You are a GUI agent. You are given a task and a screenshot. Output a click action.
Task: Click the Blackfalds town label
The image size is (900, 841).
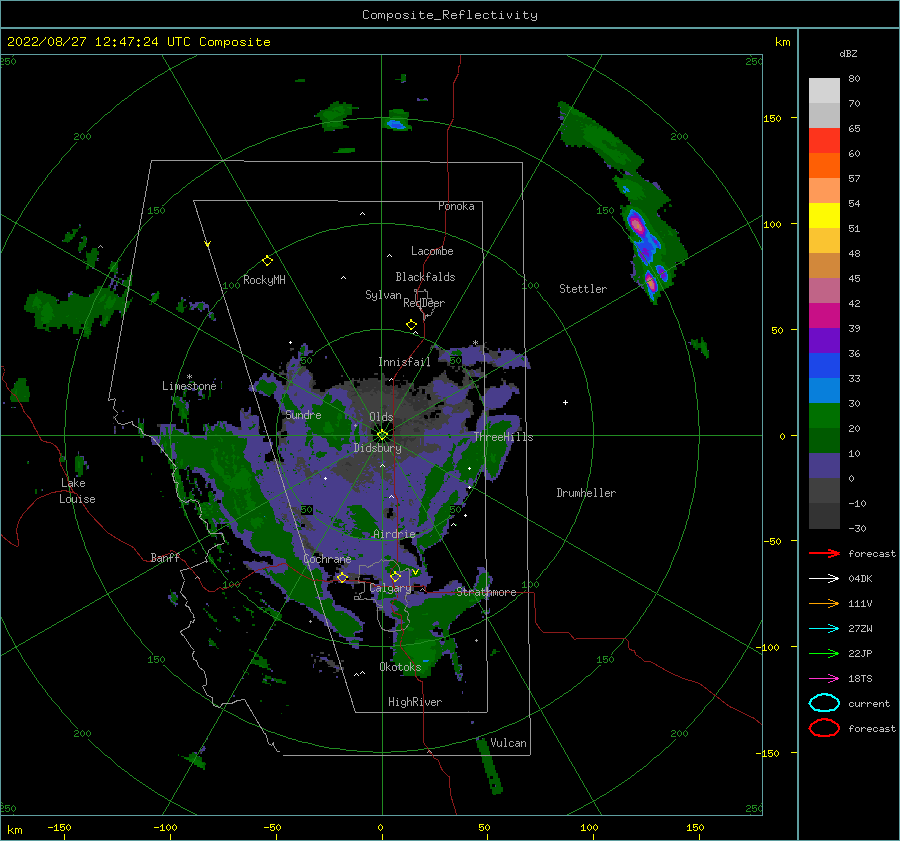pos(425,277)
